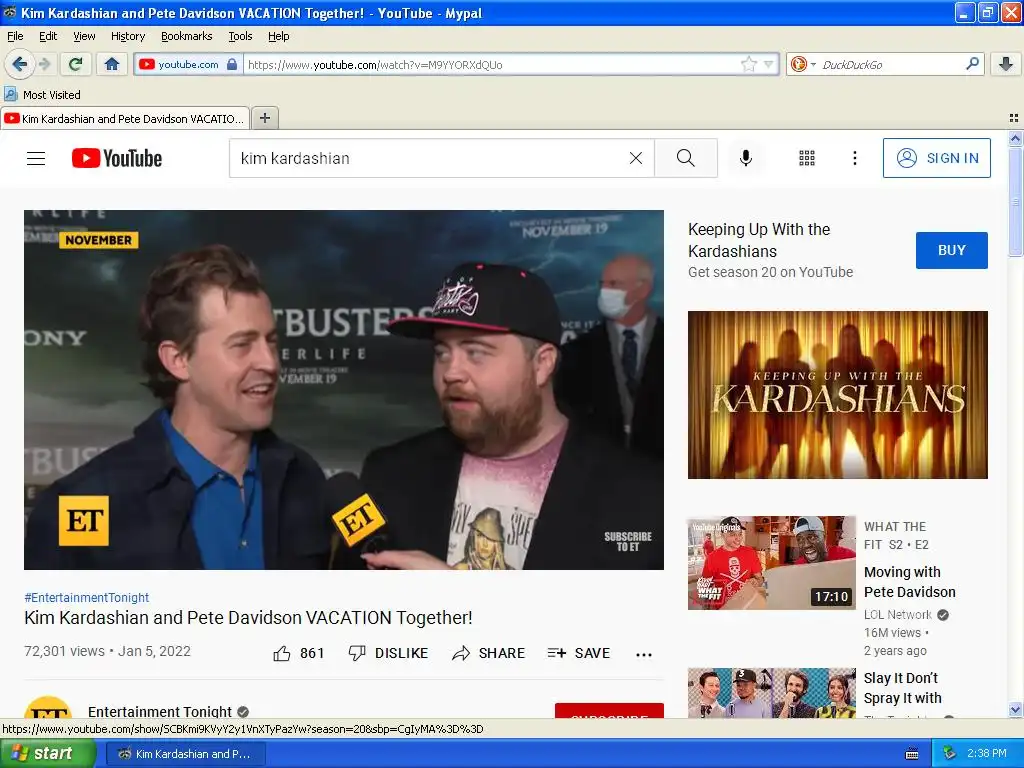The width and height of the screenshot is (1024, 768).
Task: Open YouTube hamburger guide menu
Action: [x=36, y=158]
